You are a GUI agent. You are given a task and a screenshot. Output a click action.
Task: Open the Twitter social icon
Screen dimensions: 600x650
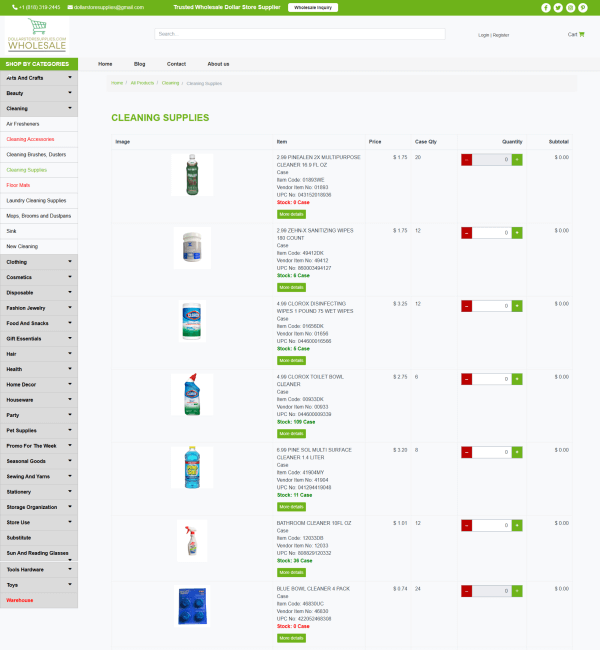click(558, 7)
